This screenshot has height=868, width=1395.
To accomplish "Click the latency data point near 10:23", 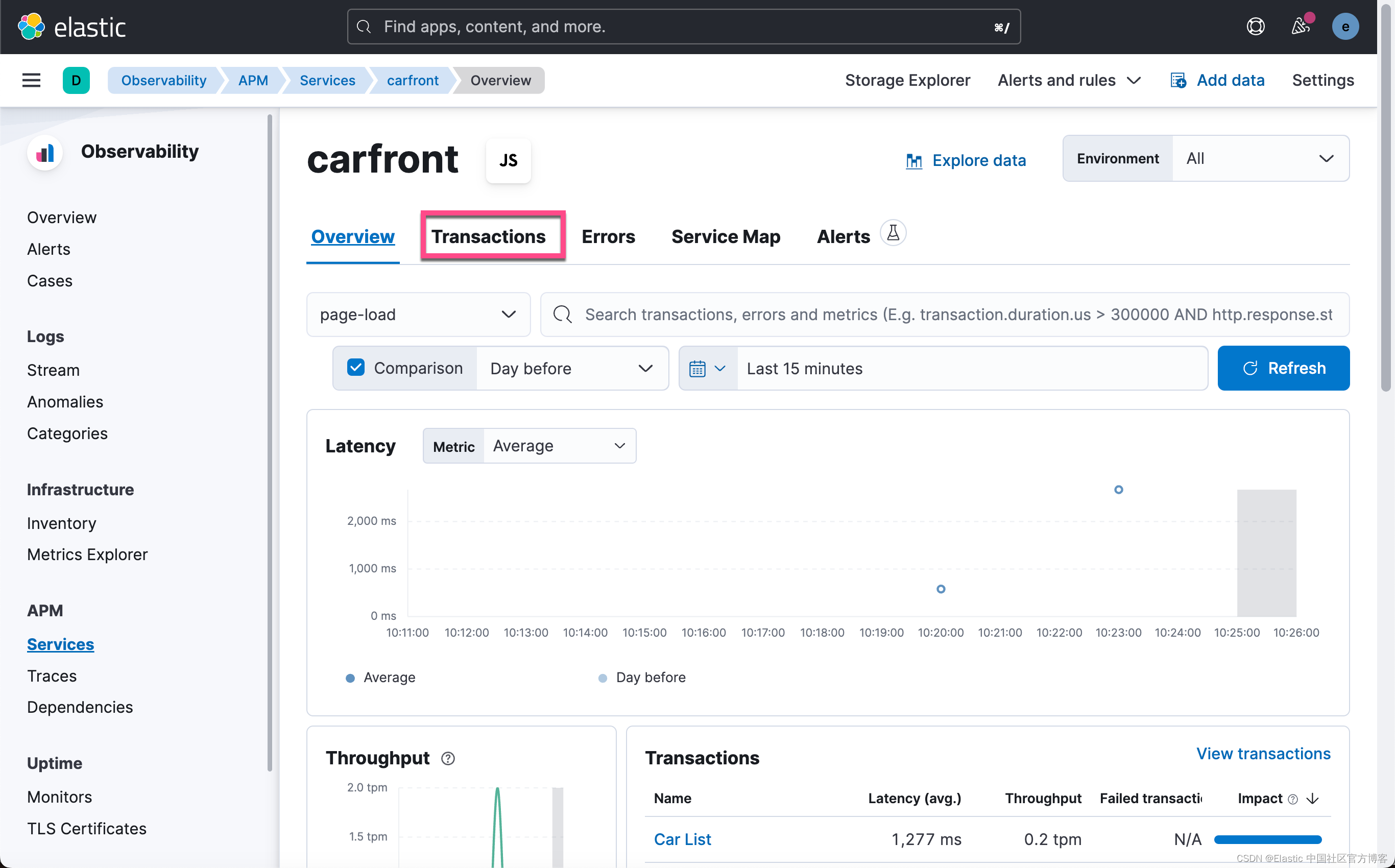I will tap(1118, 490).
